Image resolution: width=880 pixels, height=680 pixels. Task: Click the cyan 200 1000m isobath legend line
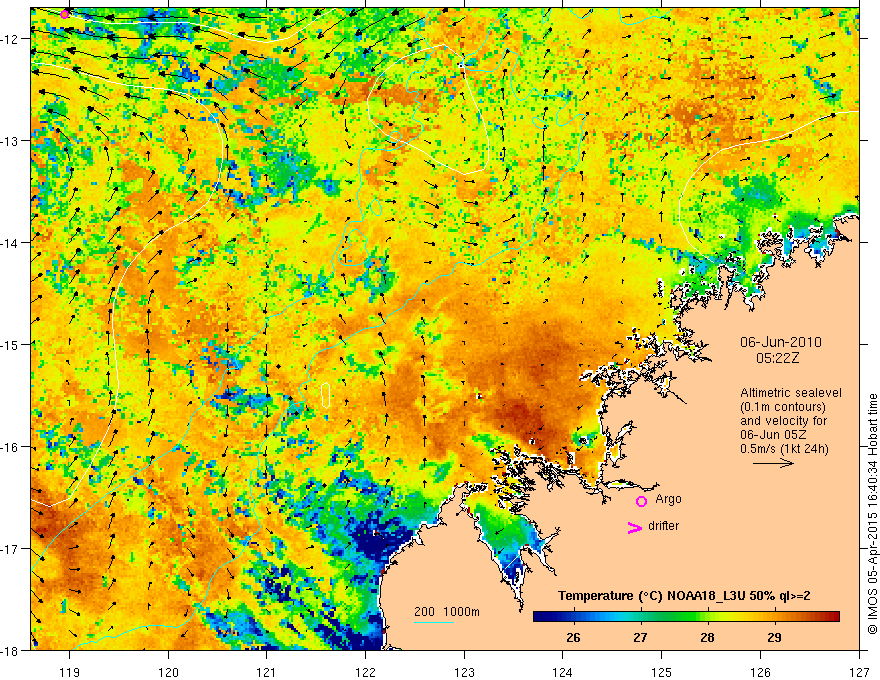434,622
